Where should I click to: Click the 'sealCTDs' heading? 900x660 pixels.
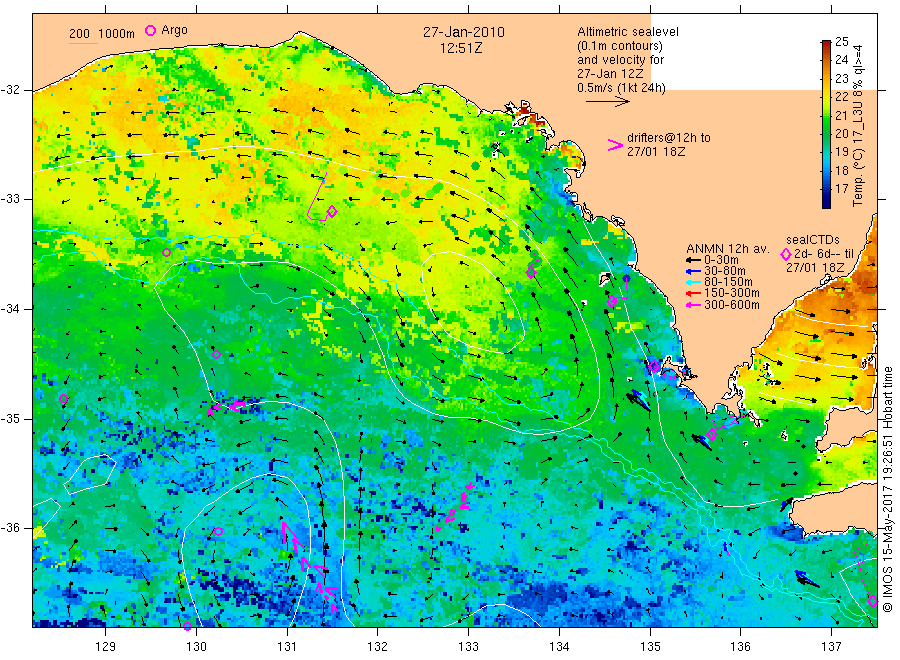tap(813, 240)
